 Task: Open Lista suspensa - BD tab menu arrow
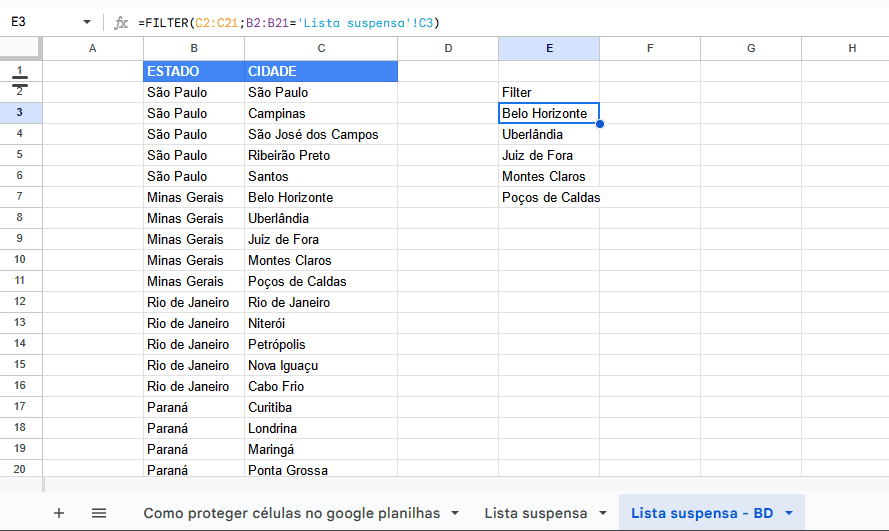pos(789,513)
